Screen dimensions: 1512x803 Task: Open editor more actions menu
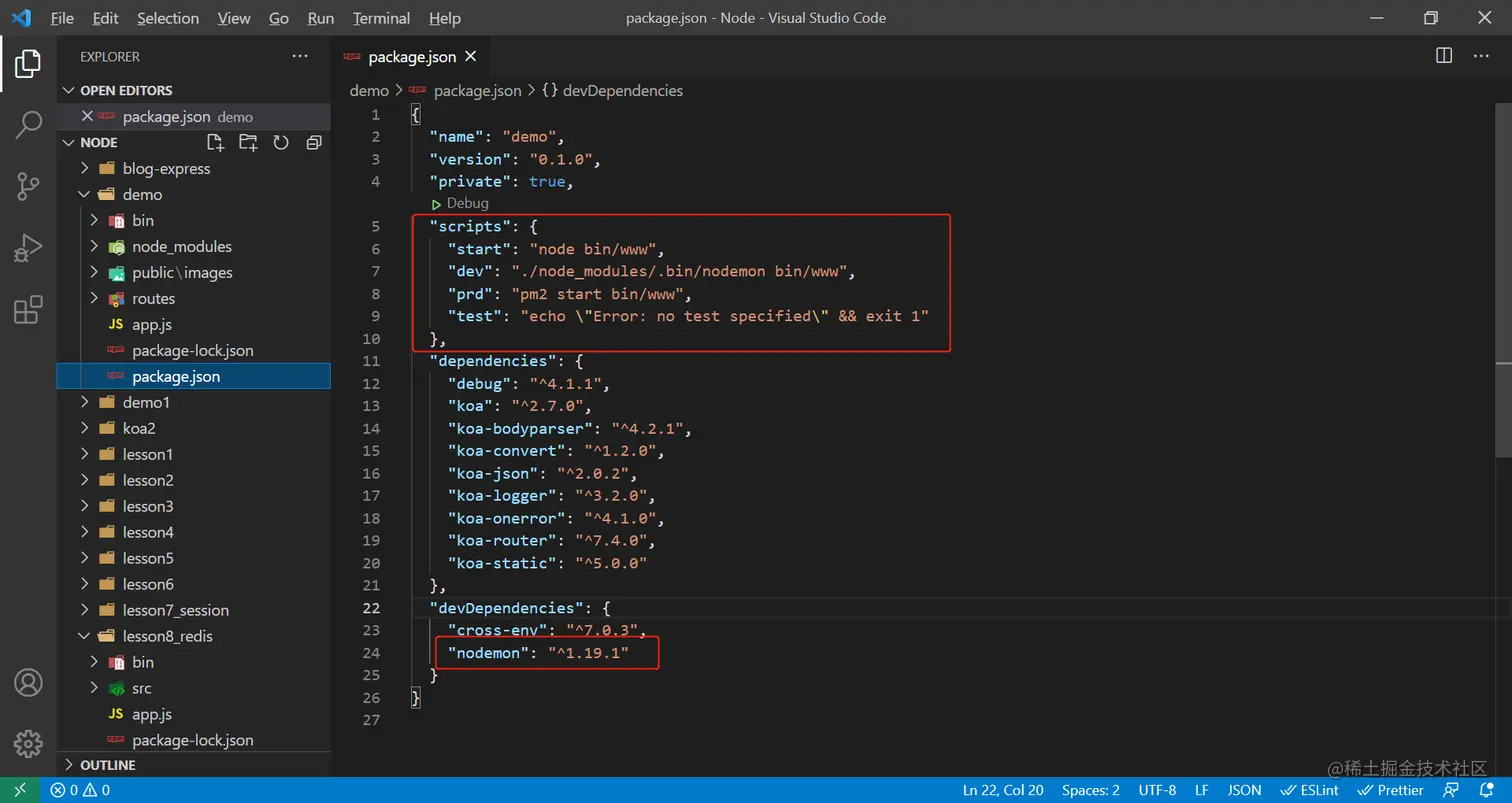pos(1482,56)
